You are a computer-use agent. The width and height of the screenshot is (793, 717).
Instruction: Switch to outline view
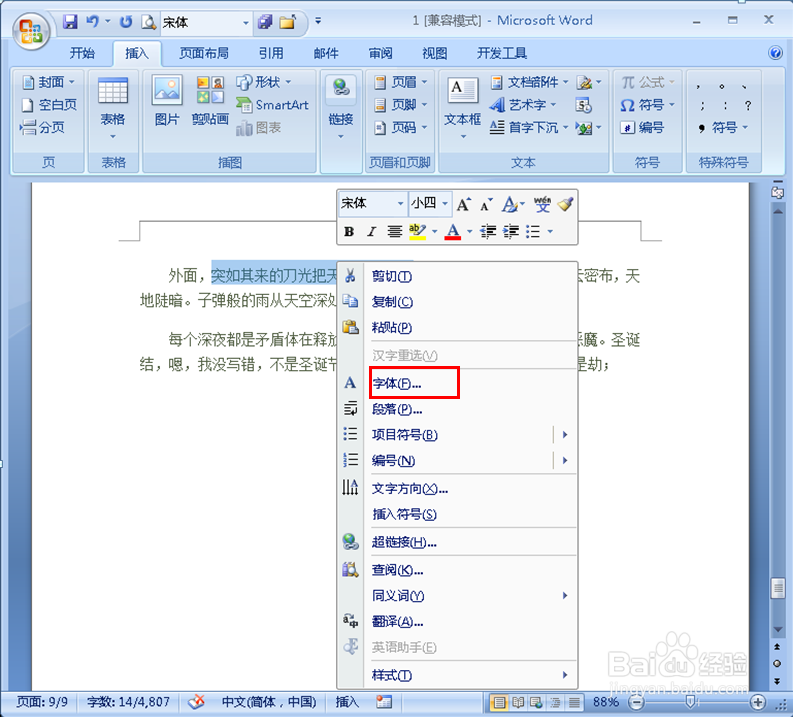point(555,702)
